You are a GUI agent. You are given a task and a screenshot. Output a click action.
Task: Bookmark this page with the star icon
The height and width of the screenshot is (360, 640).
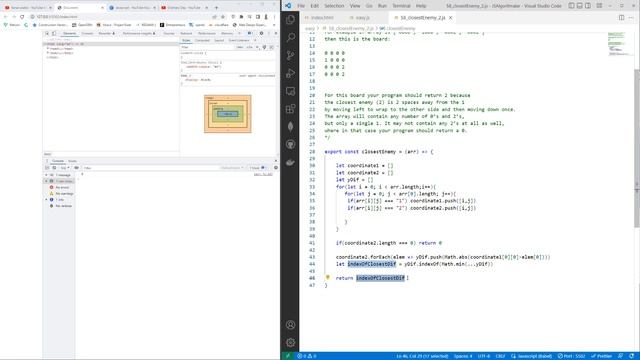223,17
